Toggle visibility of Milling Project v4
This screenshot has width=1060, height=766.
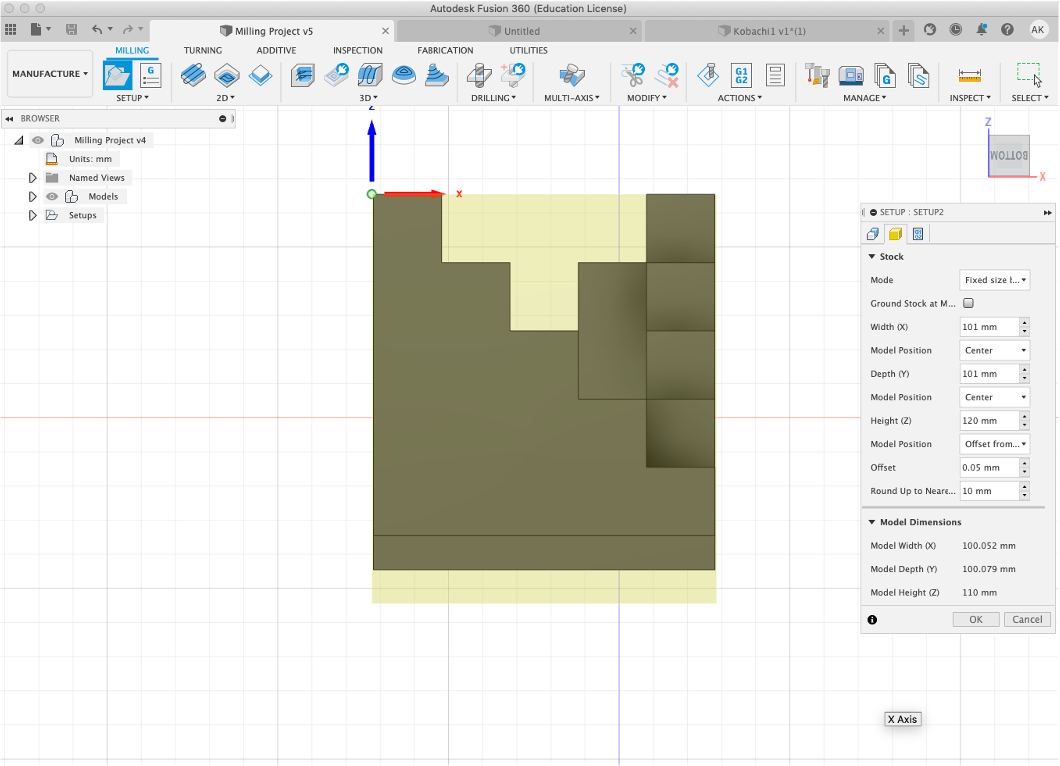pos(38,140)
